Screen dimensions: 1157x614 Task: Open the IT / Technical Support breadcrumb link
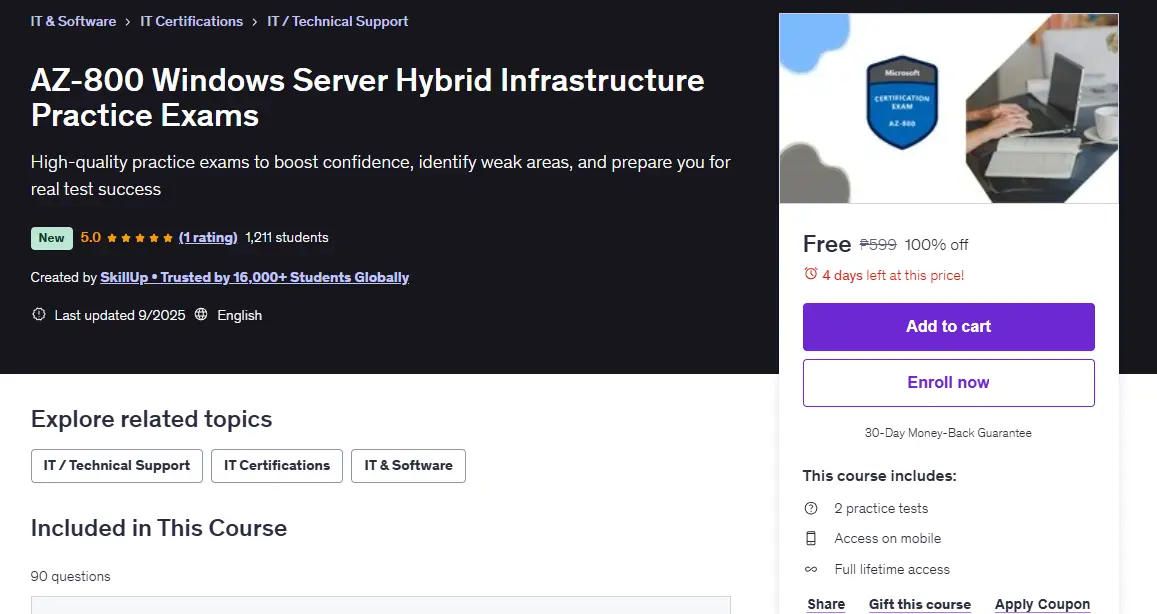(337, 21)
